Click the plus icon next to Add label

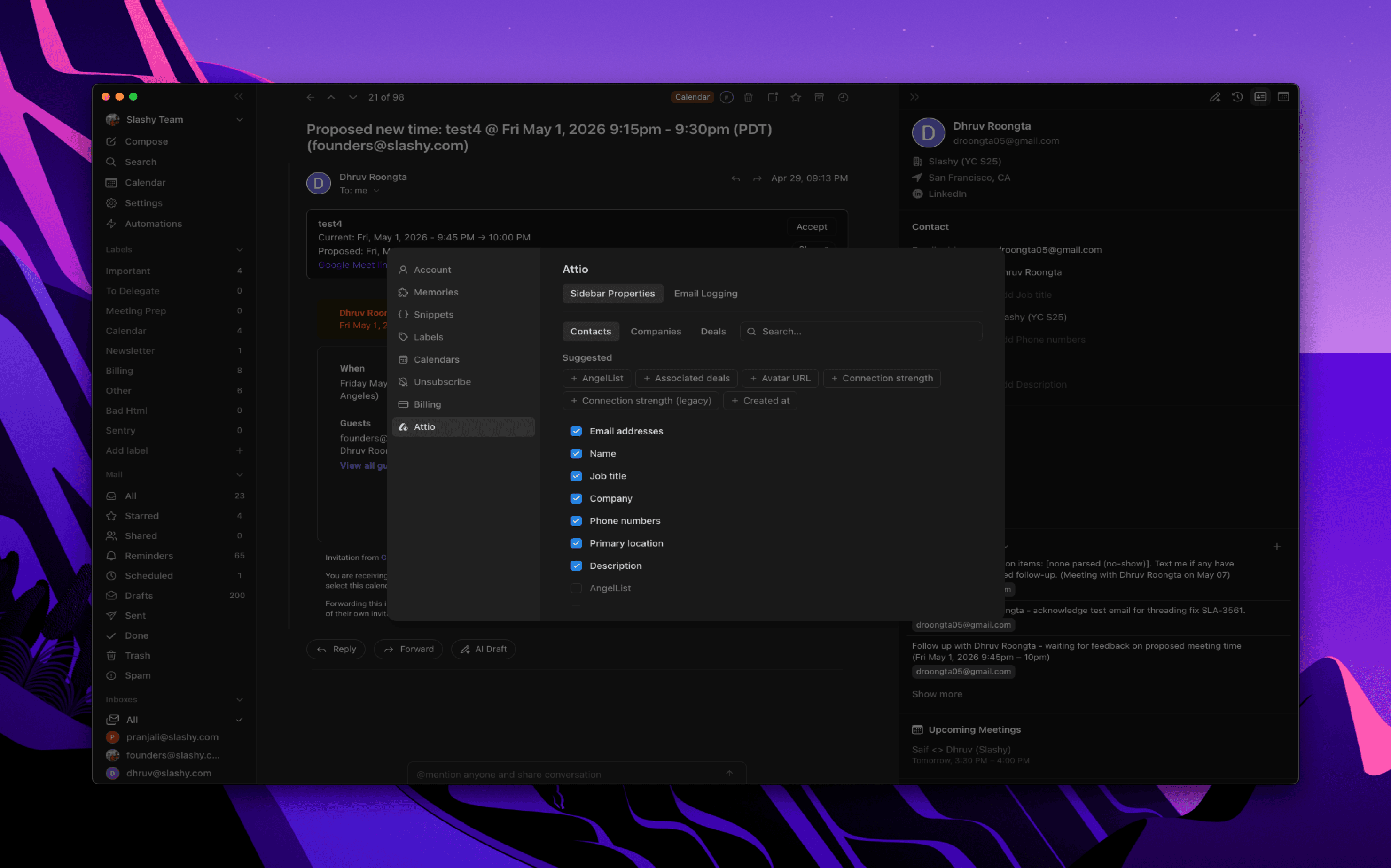240,450
